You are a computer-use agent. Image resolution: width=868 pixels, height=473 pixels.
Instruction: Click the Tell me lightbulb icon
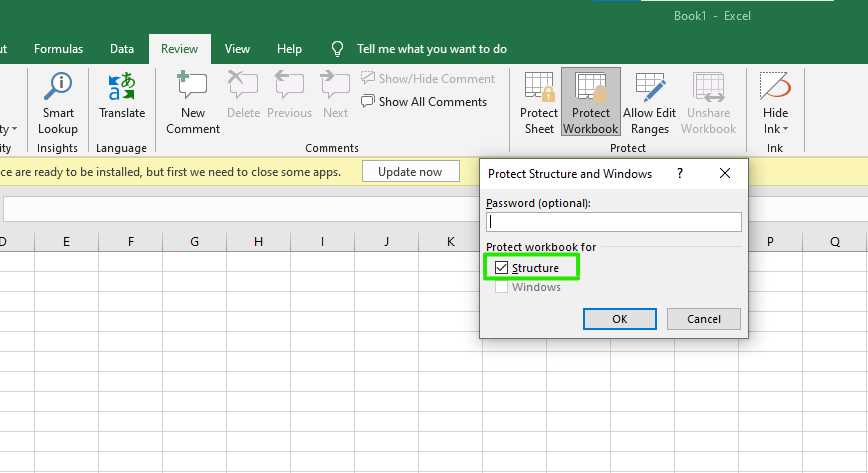coord(337,49)
